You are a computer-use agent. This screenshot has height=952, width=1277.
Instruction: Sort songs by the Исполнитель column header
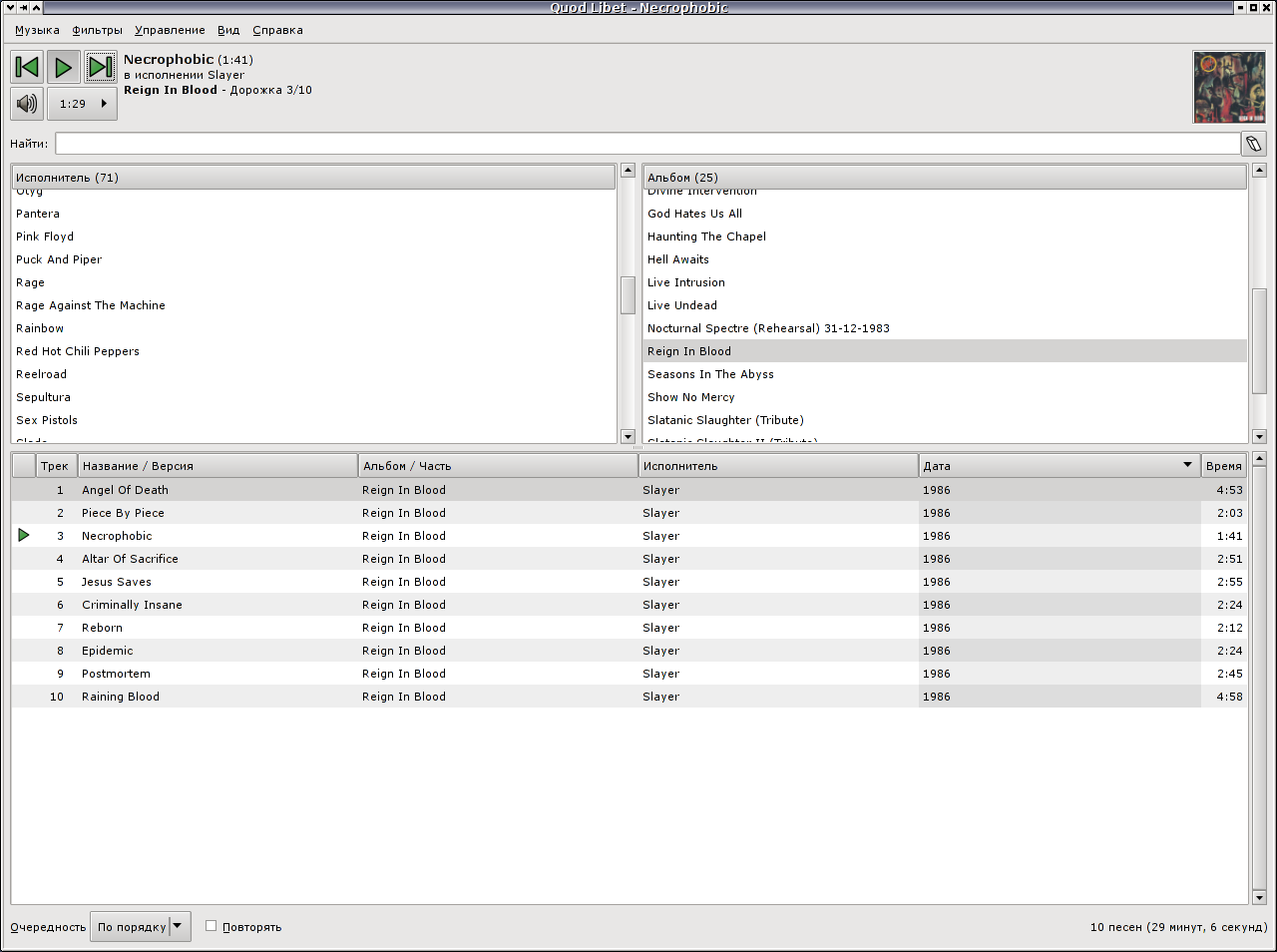point(778,466)
